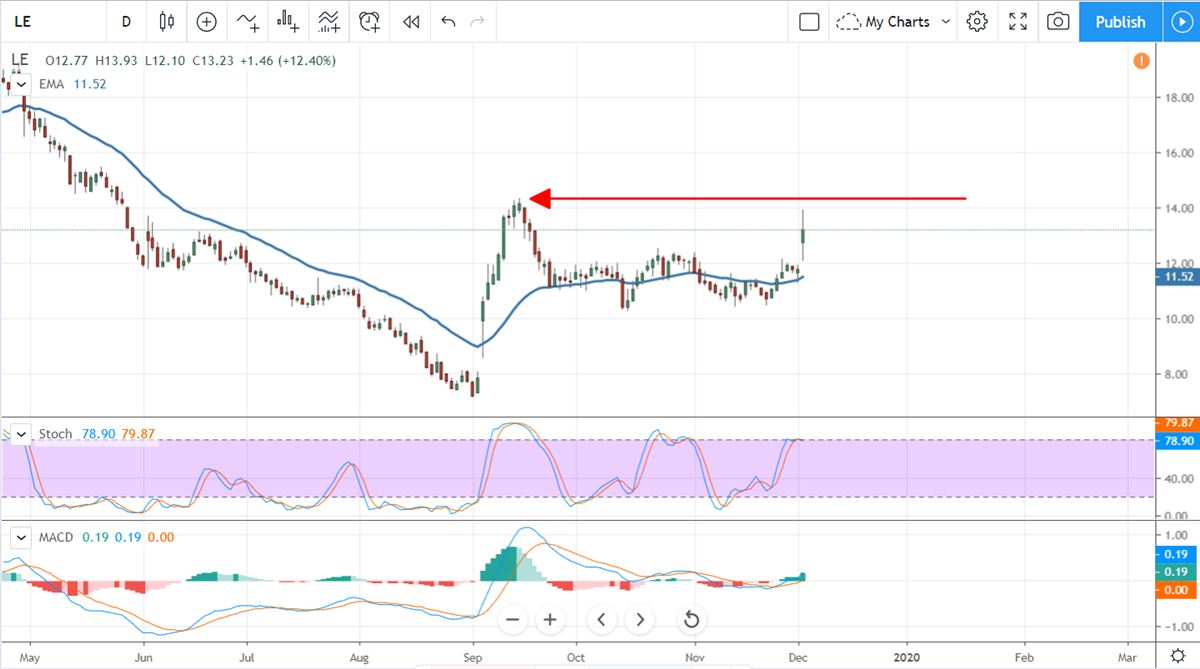Open chart settings gear in top toolbar
1200x669 pixels.
[977, 21]
